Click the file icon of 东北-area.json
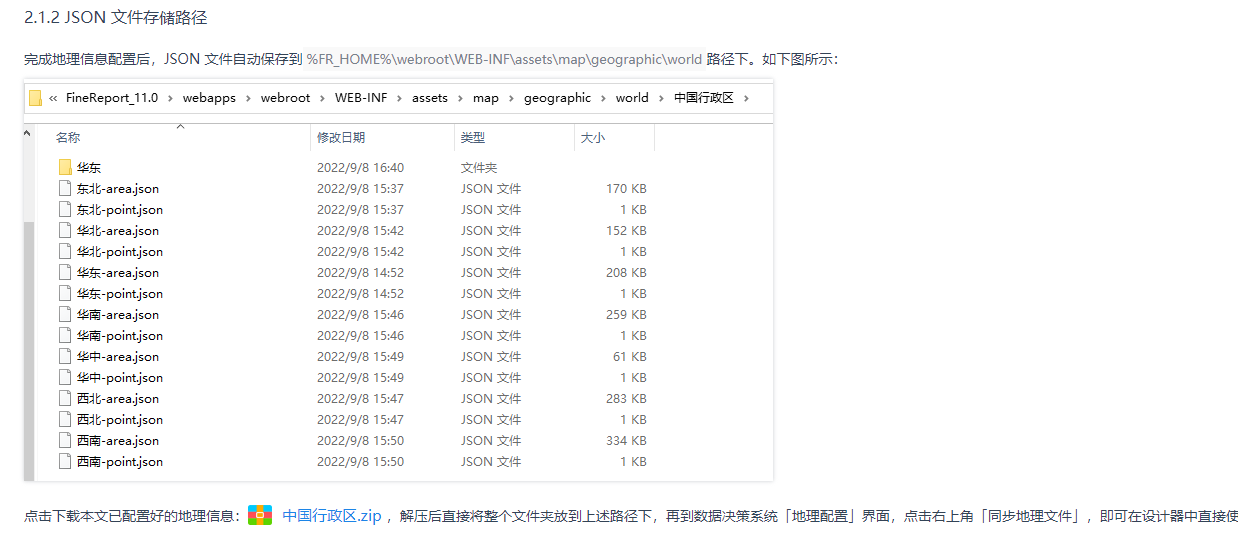Image resolution: width=1238 pixels, height=554 pixels. [x=65, y=189]
